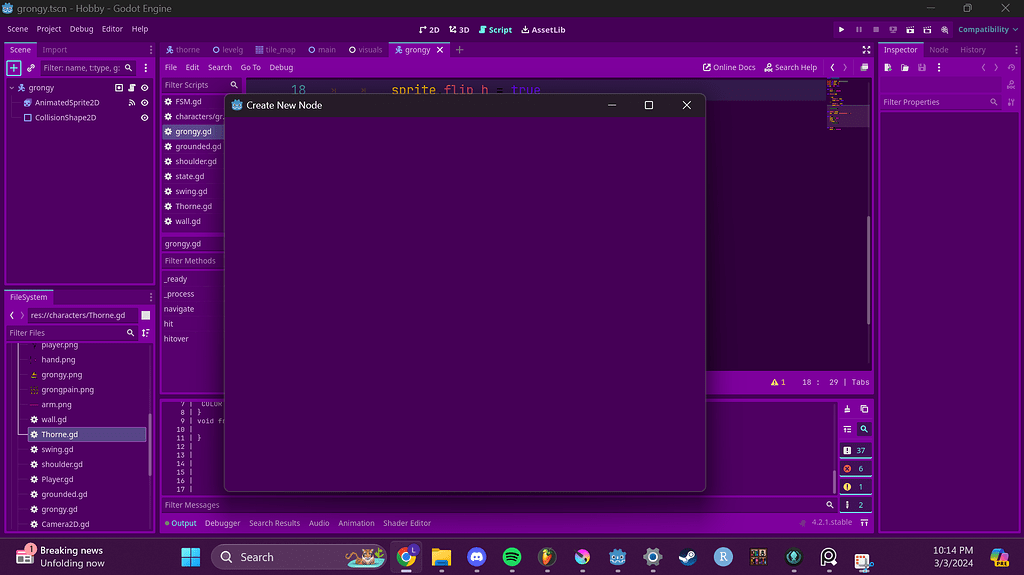
Task: Toggle visibility of CollisionShape2D node
Action: 145,118
